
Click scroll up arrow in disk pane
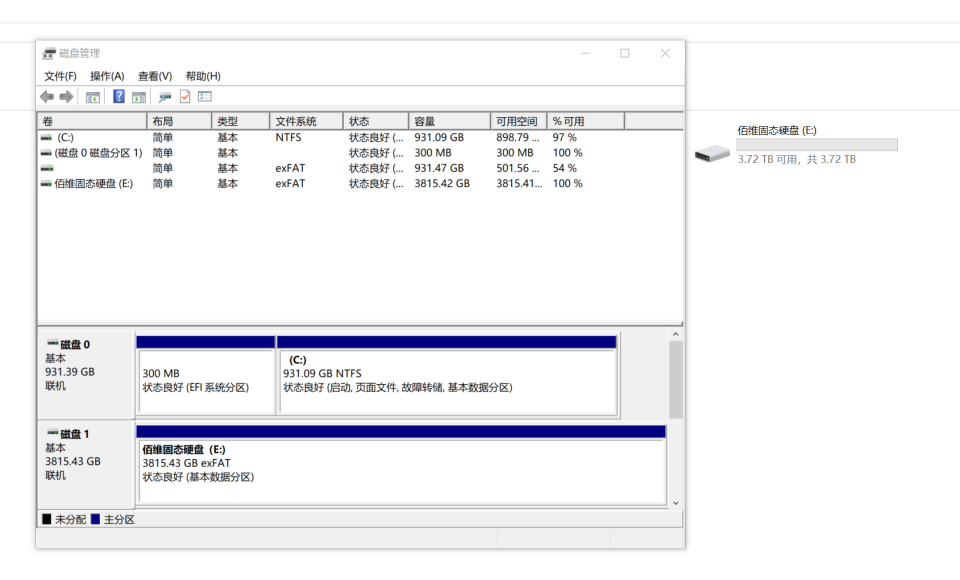coord(675,334)
